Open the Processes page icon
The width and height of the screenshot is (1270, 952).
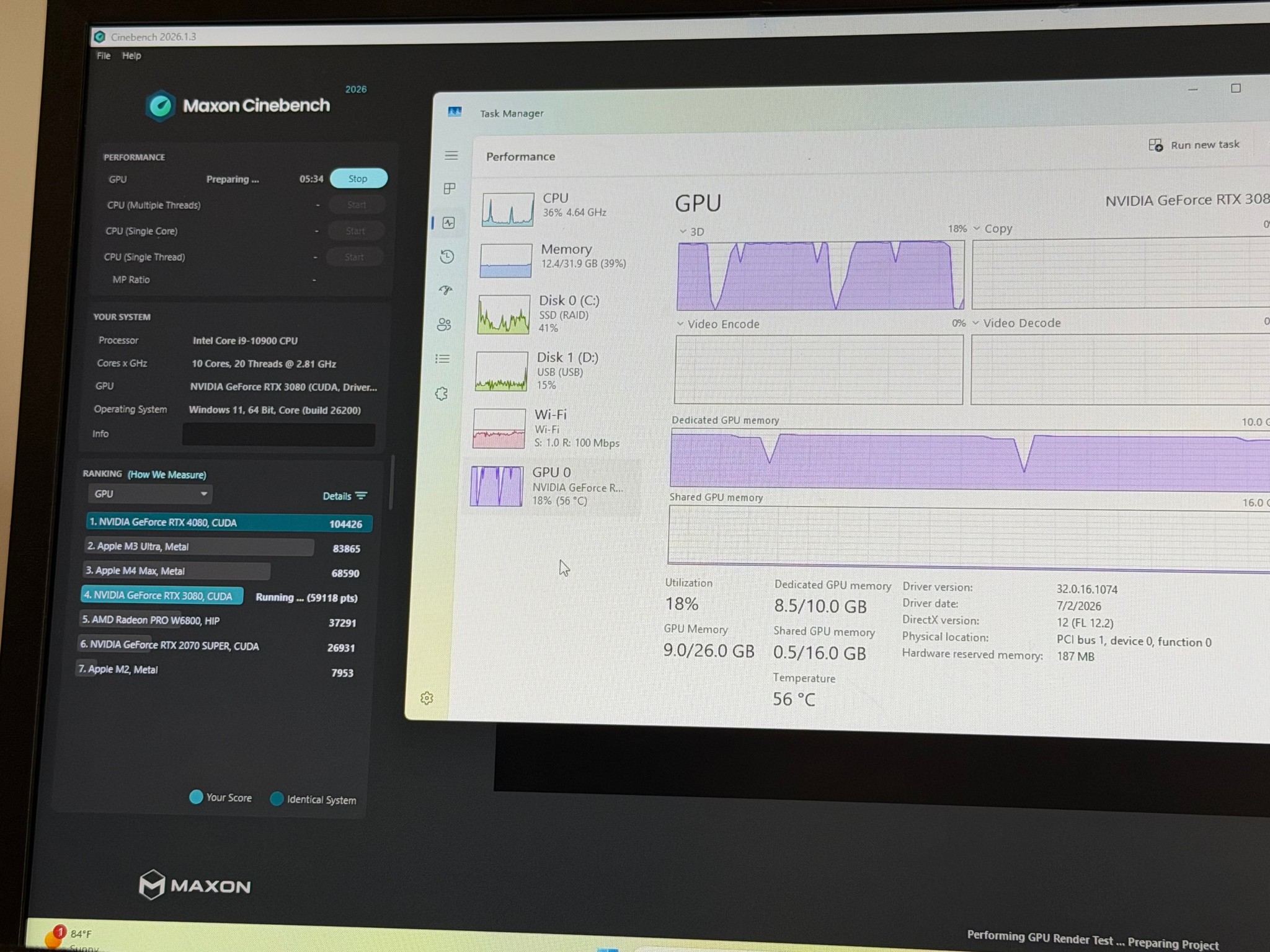coord(450,188)
